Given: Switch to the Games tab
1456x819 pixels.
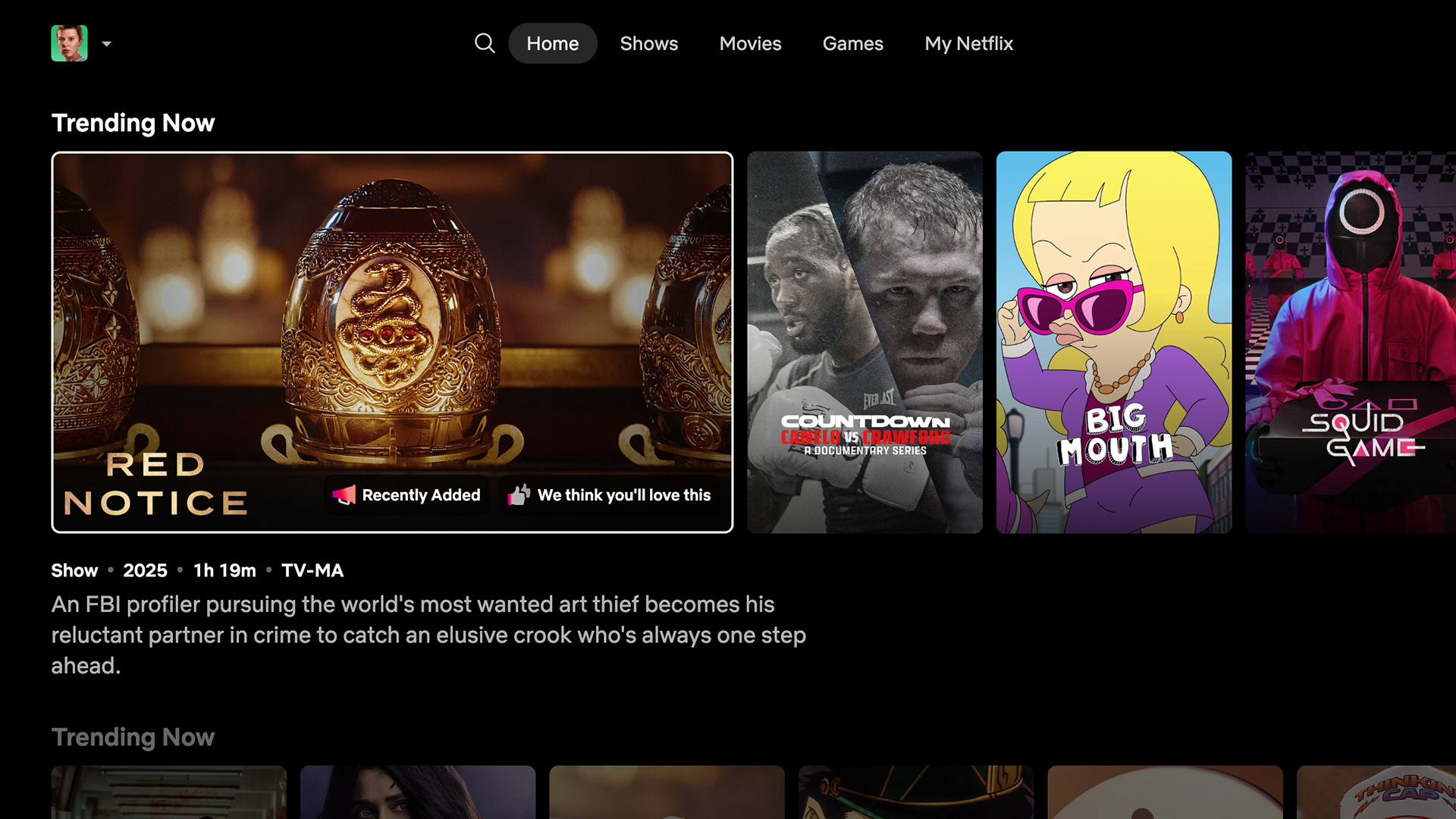Looking at the screenshot, I should click(852, 43).
